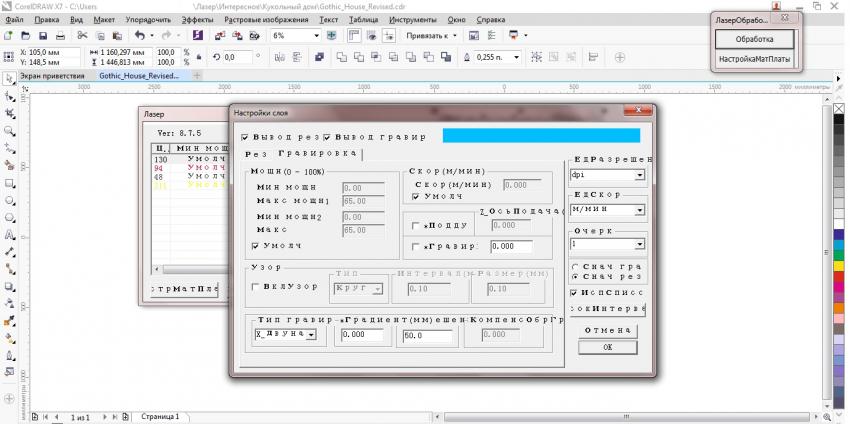
Task: Select the Rectangle tool in toolbox
Action: 10,183
